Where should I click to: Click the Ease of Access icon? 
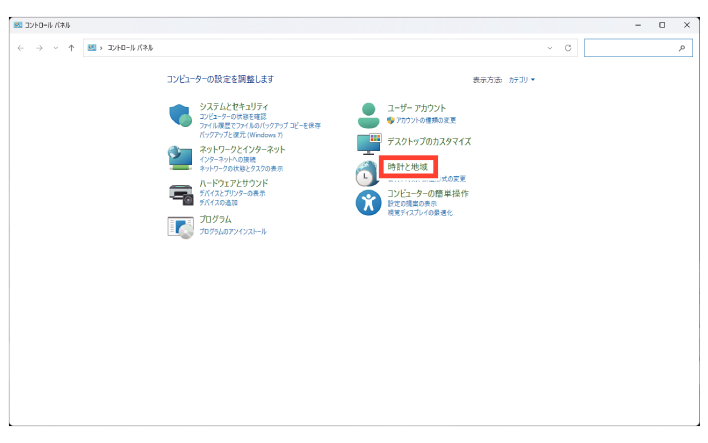click(x=369, y=203)
